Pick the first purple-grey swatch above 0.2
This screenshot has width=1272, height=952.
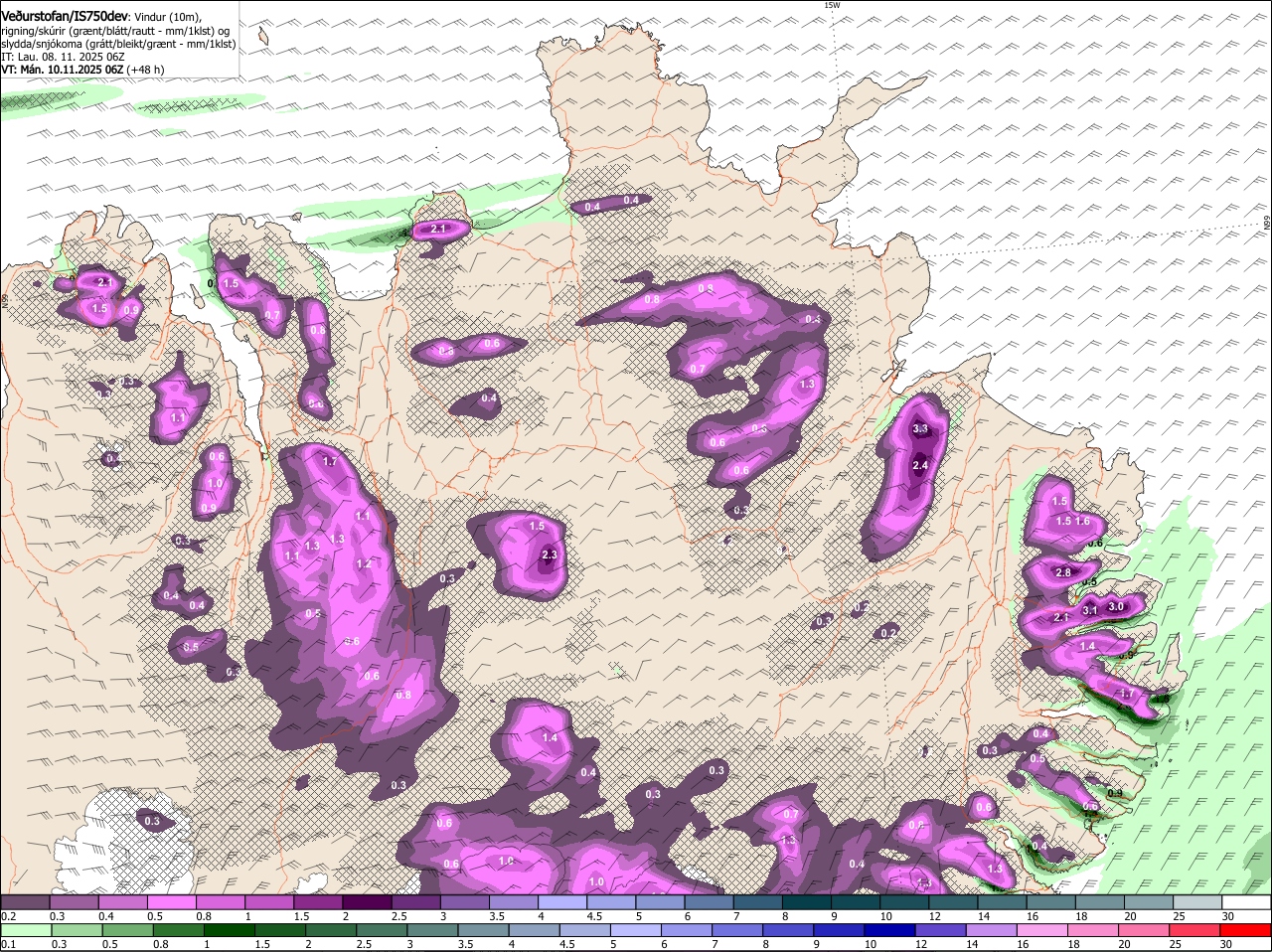tap(25, 902)
